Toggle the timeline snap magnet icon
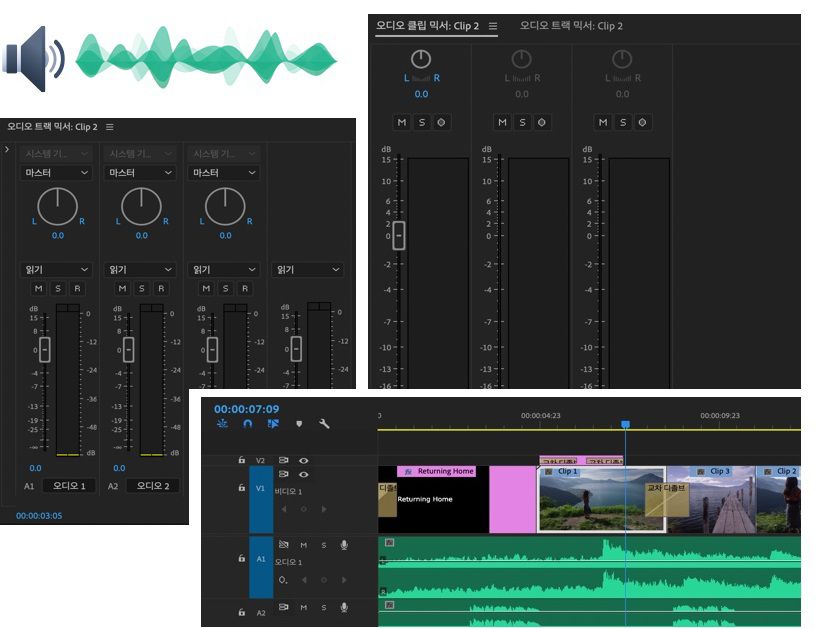The height and width of the screenshot is (629, 821). coord(248,424)
